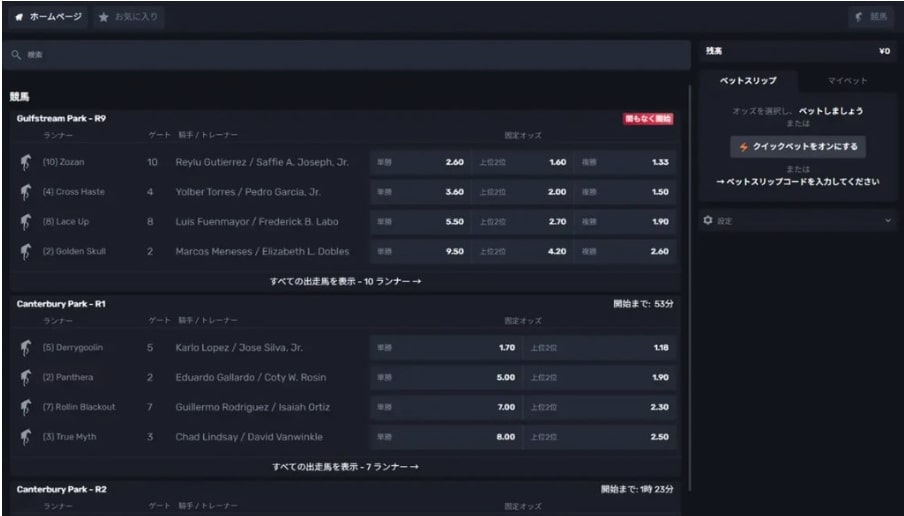
Task: Click runner name (5) Derrygoolin
Action: click(73, 348)
